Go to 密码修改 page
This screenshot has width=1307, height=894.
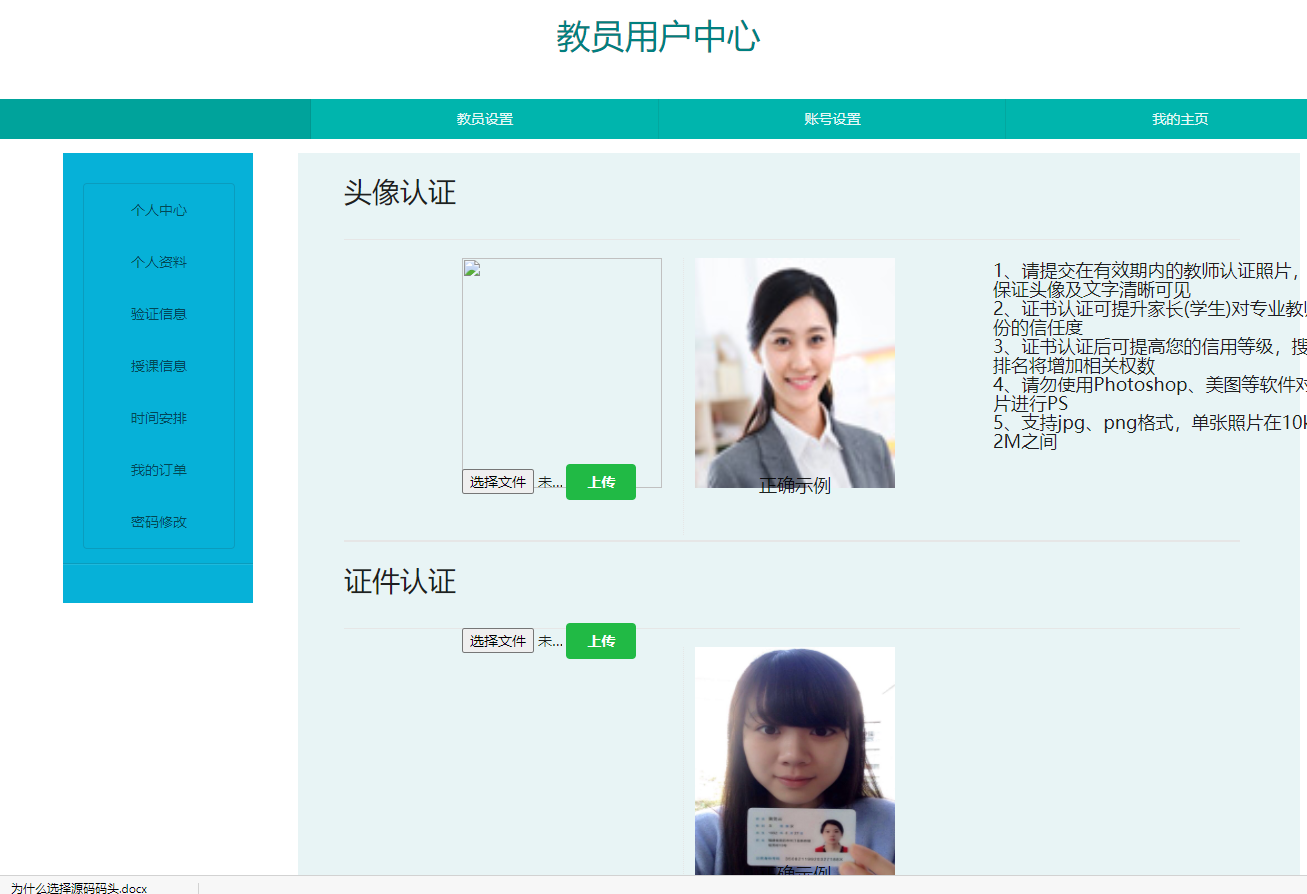[x=157, y=521]
